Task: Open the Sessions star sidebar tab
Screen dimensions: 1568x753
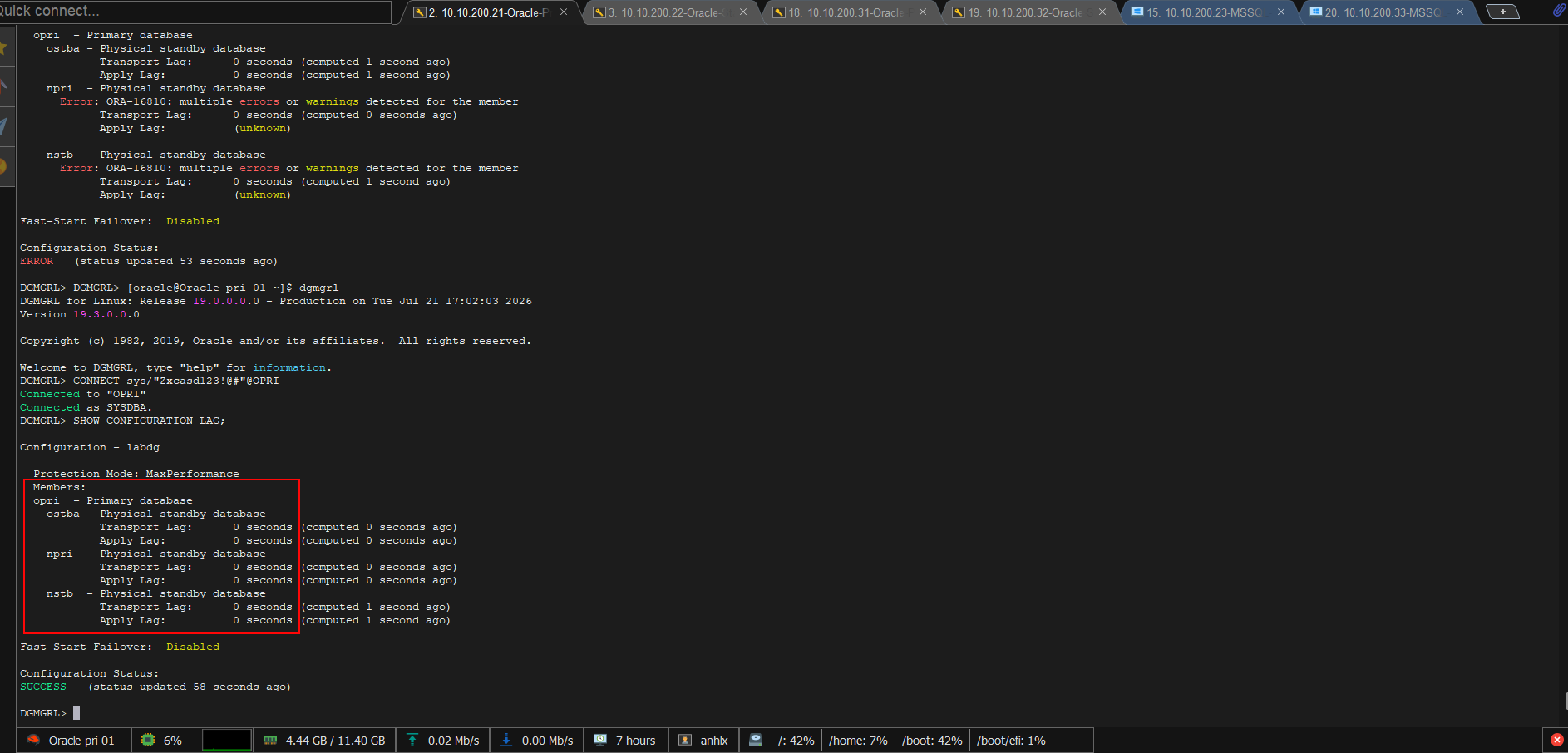Action: tap(4, 47)
